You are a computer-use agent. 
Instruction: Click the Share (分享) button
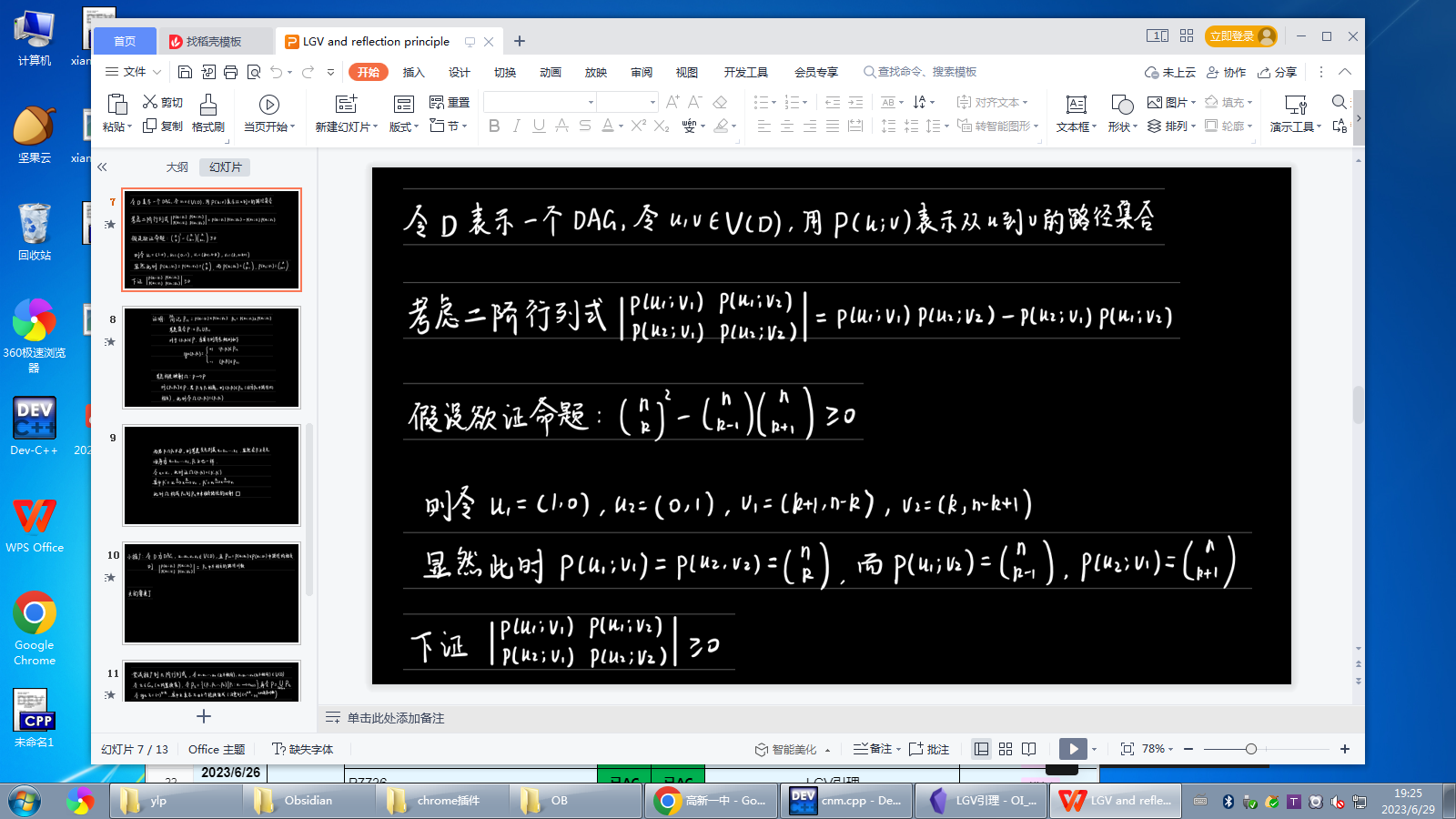[1278, 72]
